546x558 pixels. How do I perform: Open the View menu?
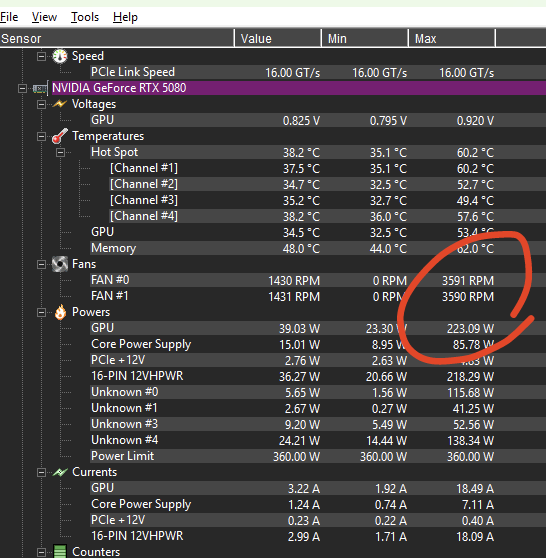pyautogui.click(x=44, y=17)
